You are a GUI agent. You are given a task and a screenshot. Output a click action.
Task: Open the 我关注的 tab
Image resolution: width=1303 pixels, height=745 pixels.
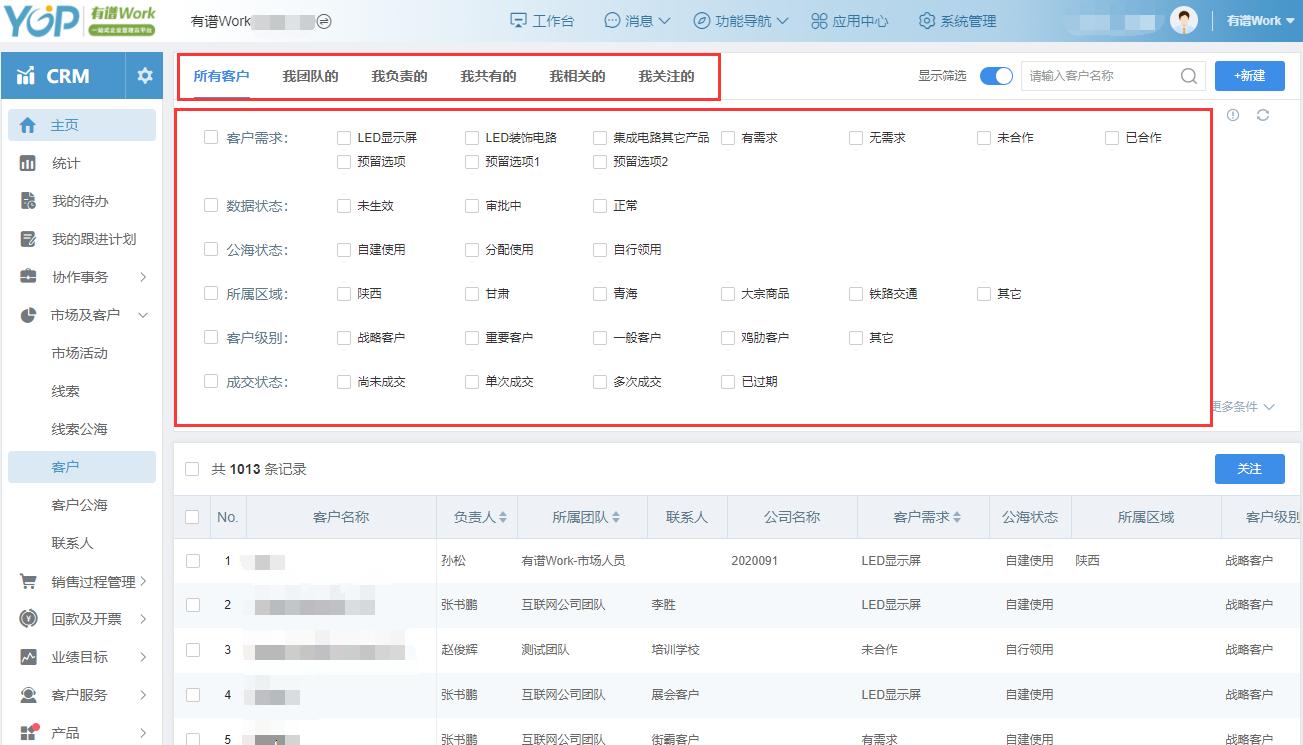(667, 76)
